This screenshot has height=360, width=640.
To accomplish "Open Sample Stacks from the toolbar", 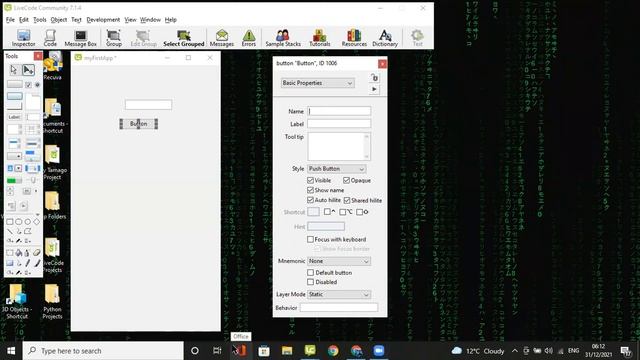I will tap(283, 38).
